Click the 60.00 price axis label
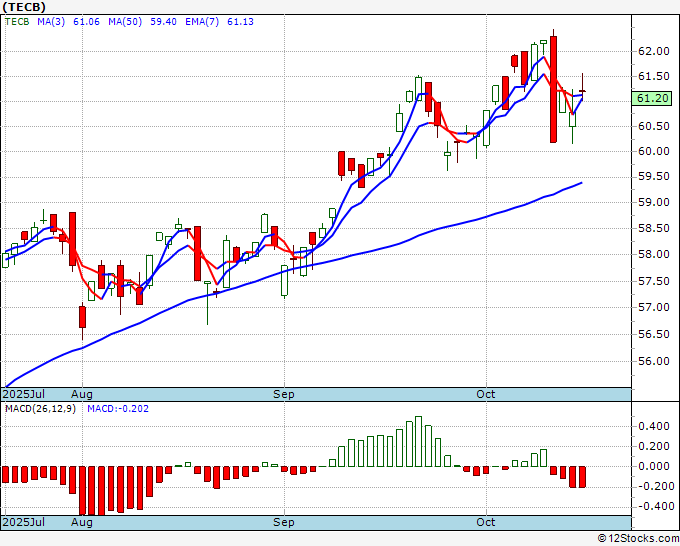The width and height of the screenshot is (680, 546). pyautogui.click(x=654, y=151)
